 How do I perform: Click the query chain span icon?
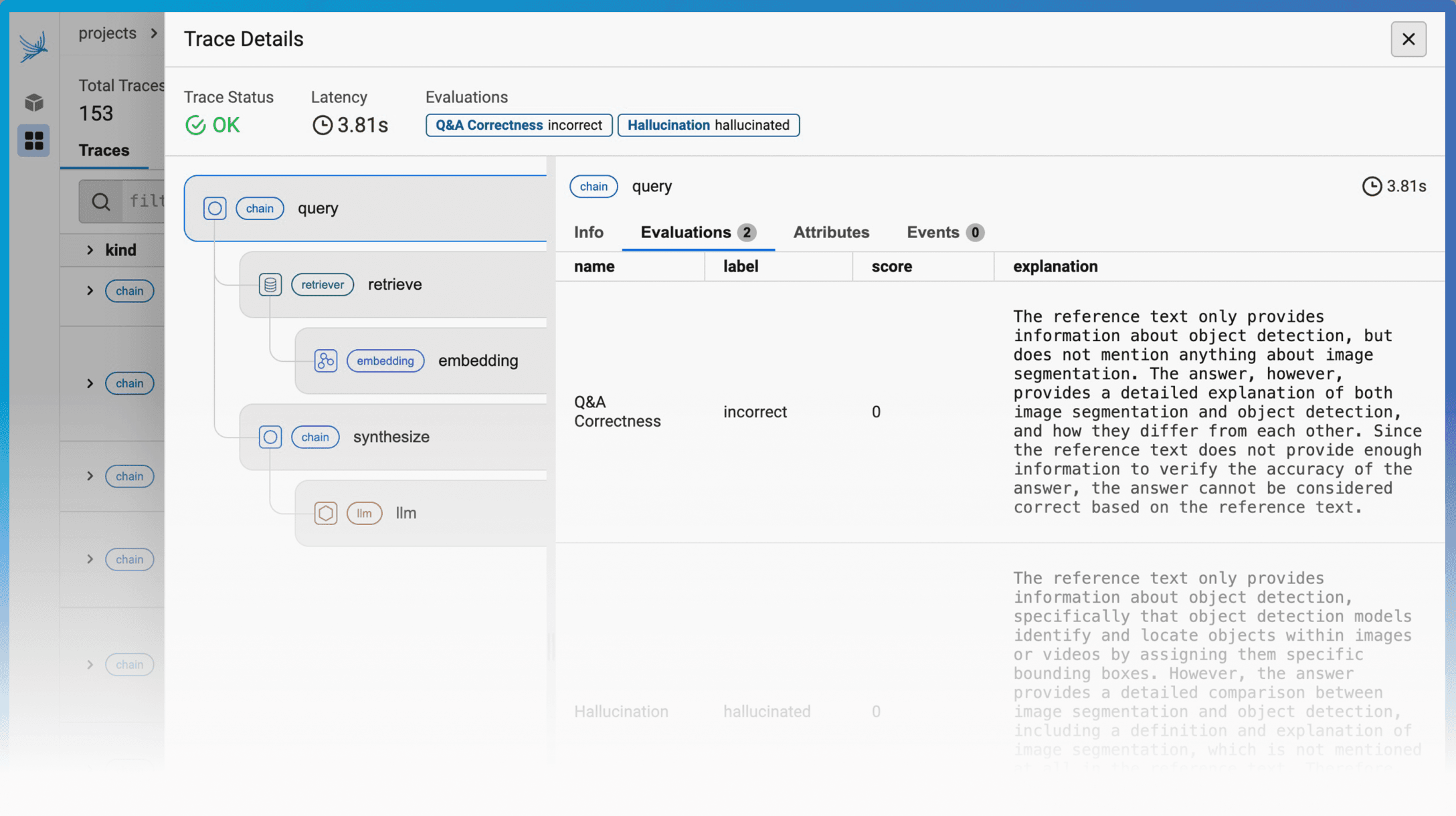[215, 208]
